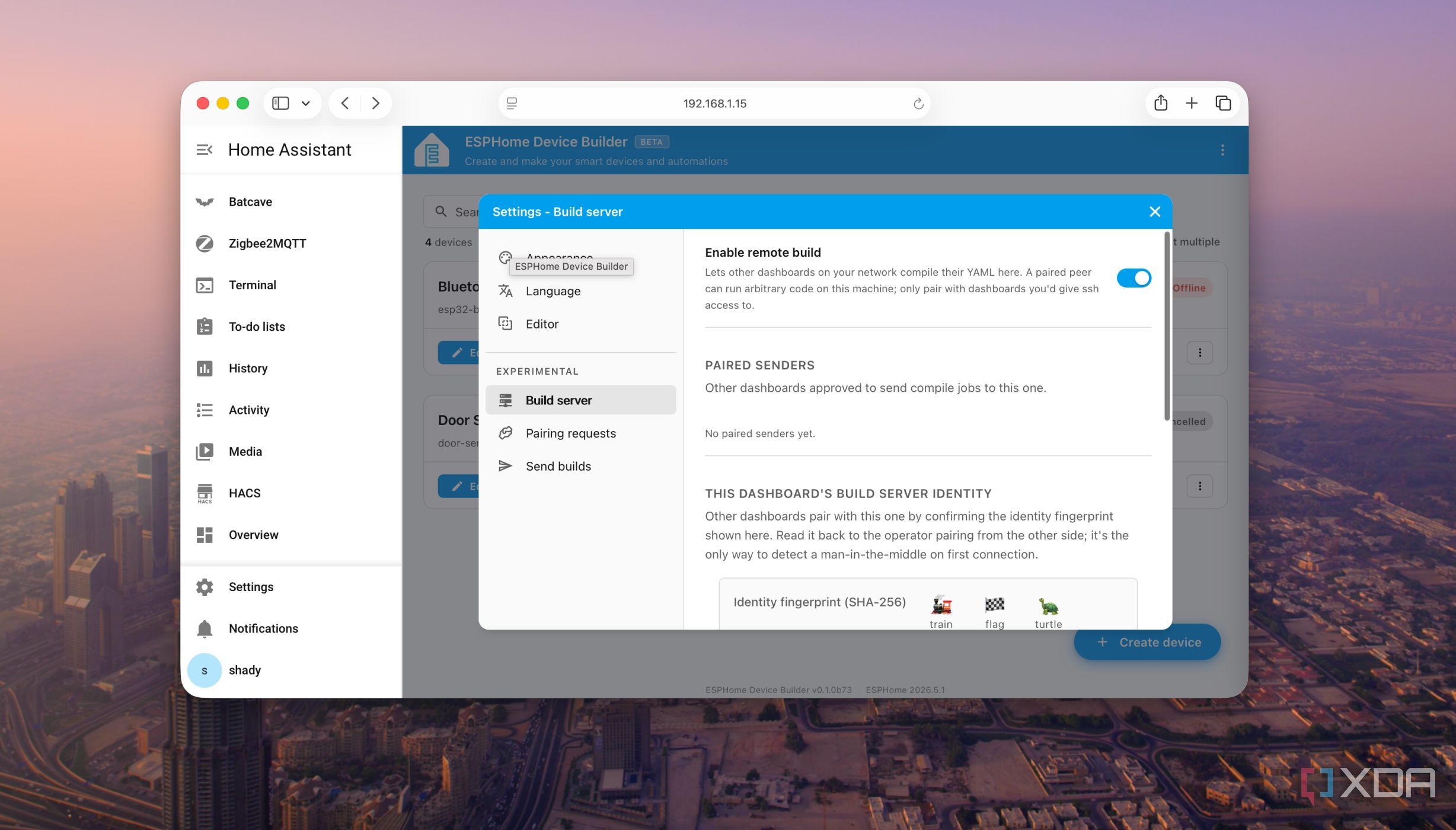Screen dimensions: 1456x830
Task: Open Zigbee2MQTT in the sidebar
Action: (x=290, y=243)
